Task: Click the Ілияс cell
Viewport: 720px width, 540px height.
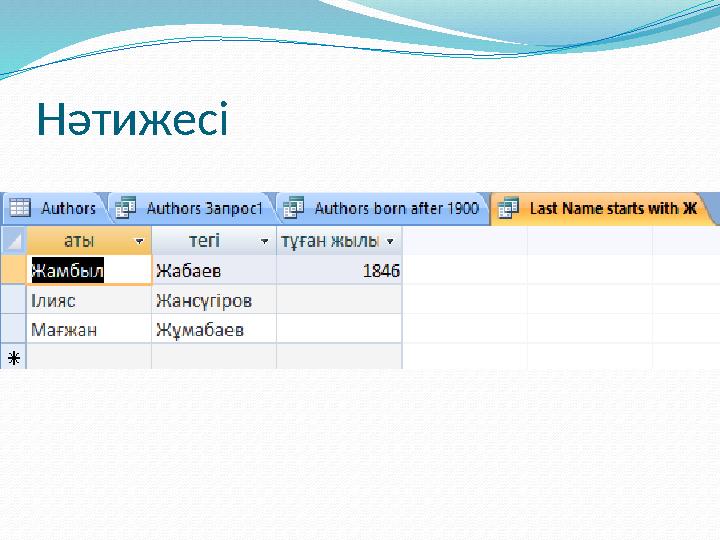Action: click(89, 300)
